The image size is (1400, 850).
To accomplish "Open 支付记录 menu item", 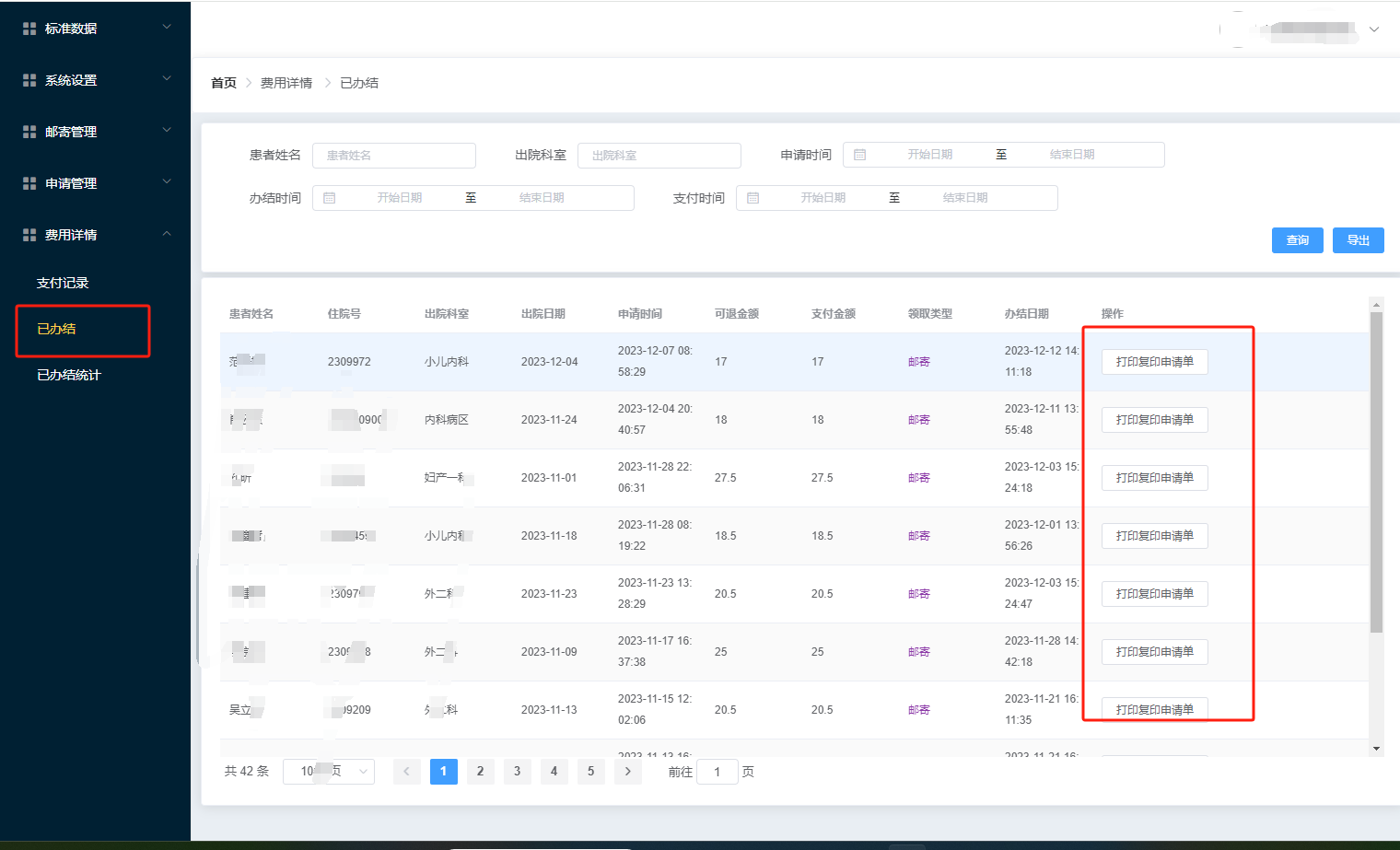I will point(63,283).
